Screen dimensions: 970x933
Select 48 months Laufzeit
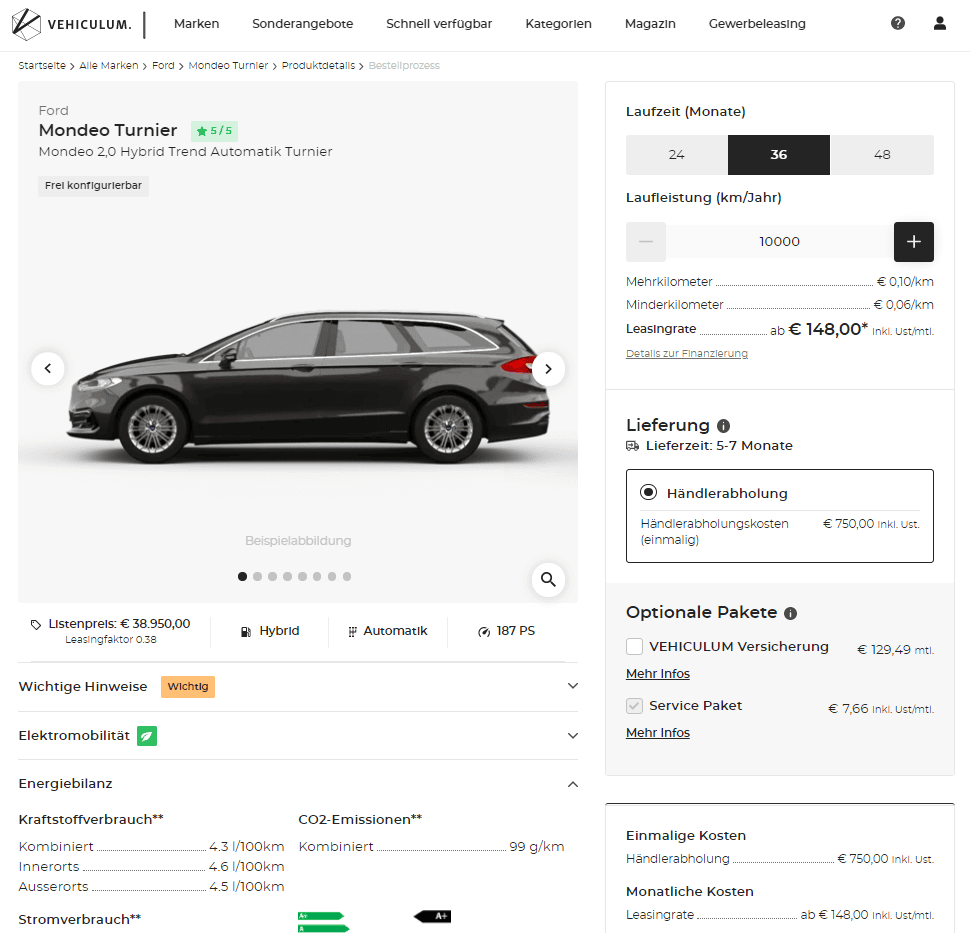(882, 155)
